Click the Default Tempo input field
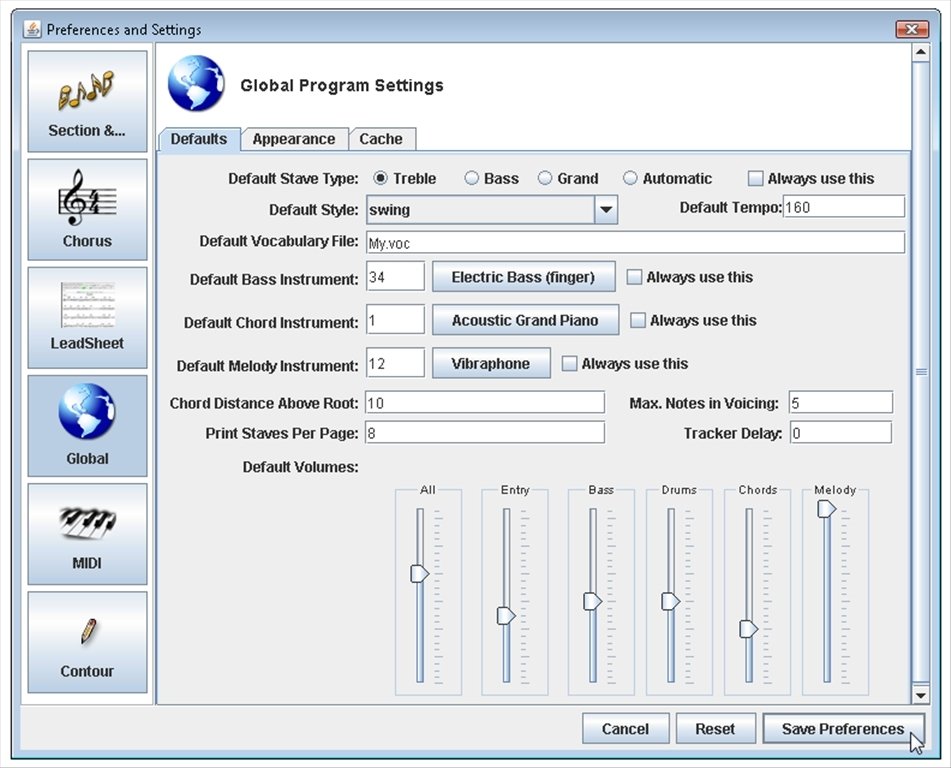The width and height of the screenshot is (951, 768). point(844,207)
